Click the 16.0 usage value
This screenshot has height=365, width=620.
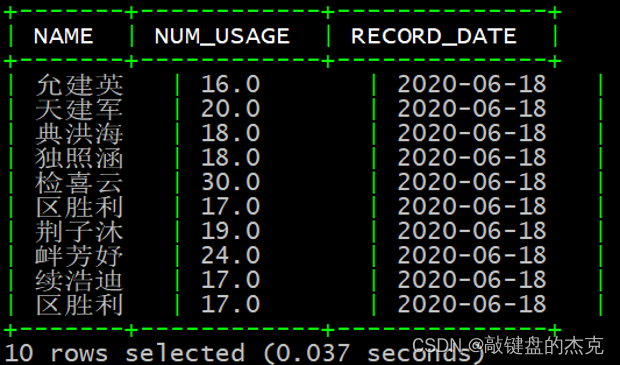[231, 85]
